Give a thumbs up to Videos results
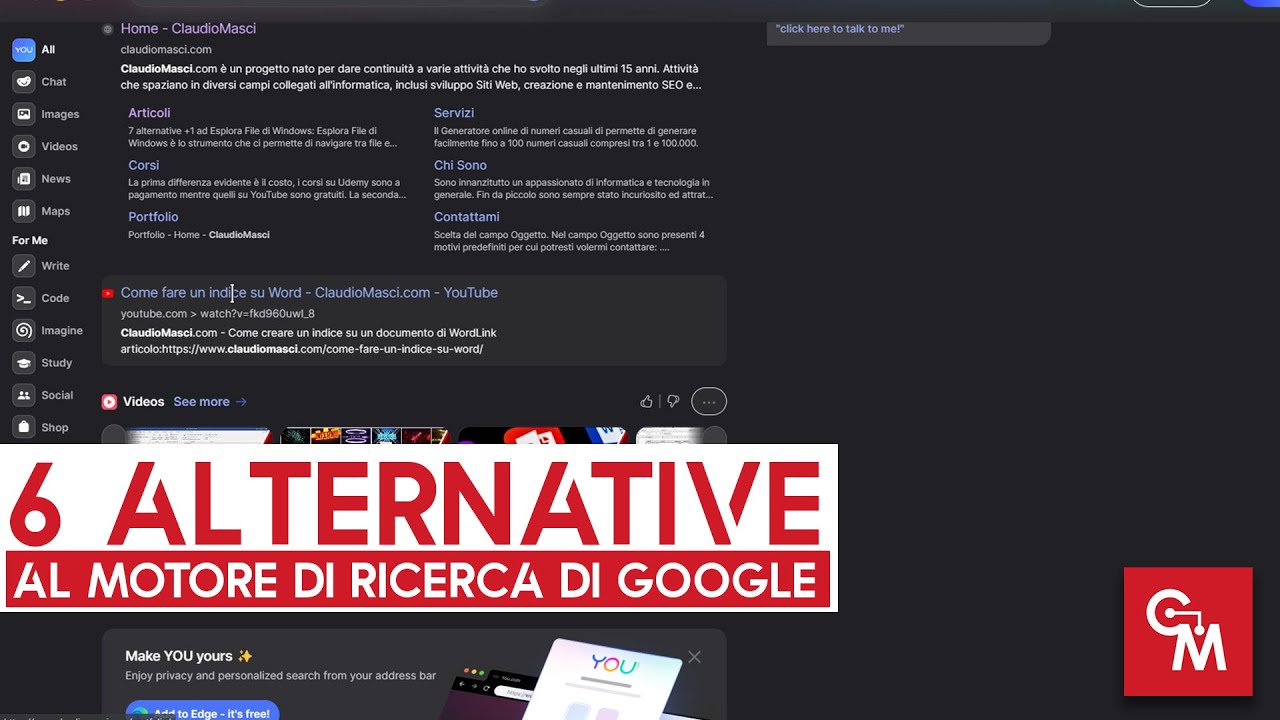Viewport: 1280px width, 720px height. point(646,402)
